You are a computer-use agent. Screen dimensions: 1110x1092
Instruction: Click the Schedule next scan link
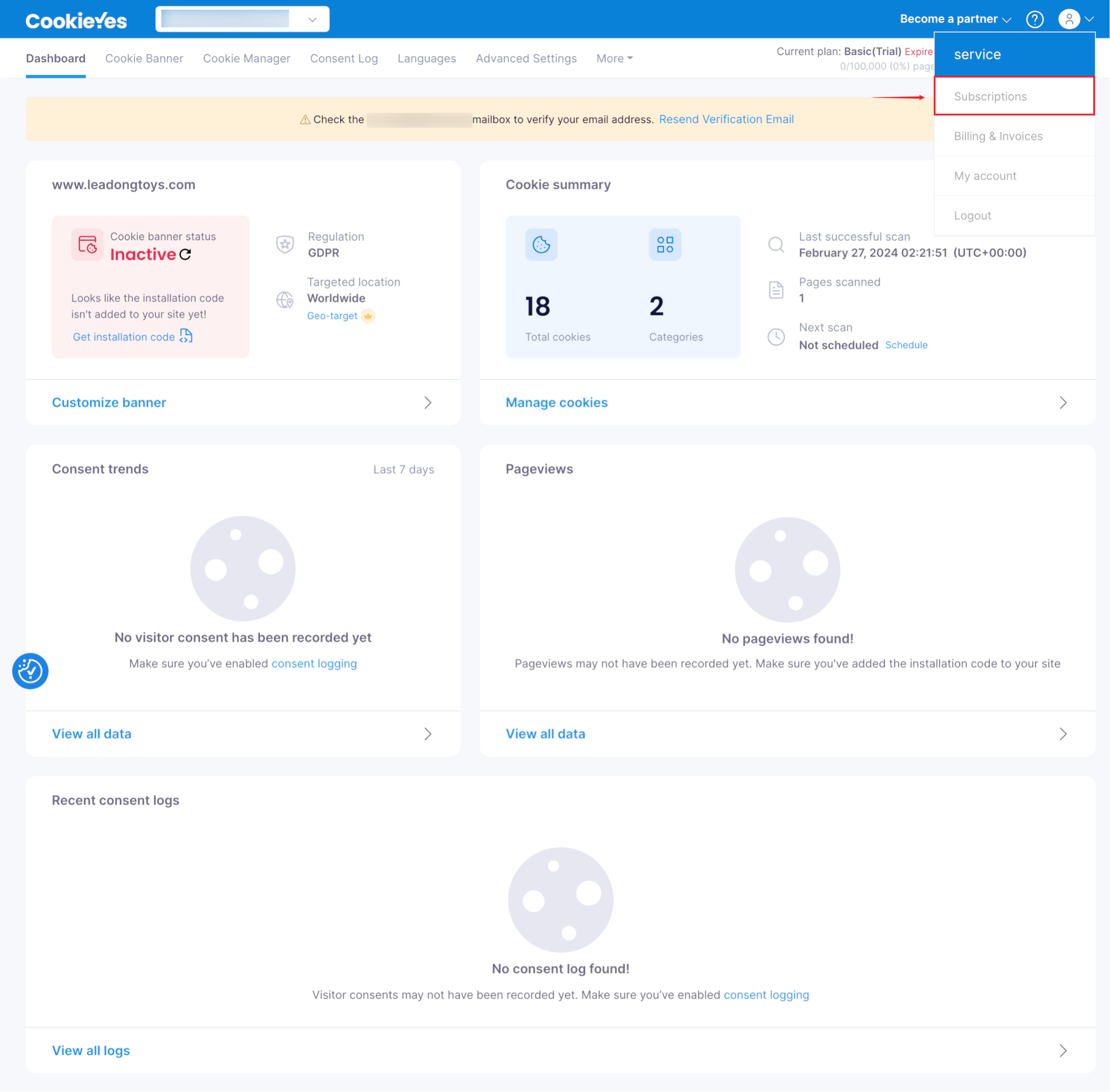tap(906, 345)
